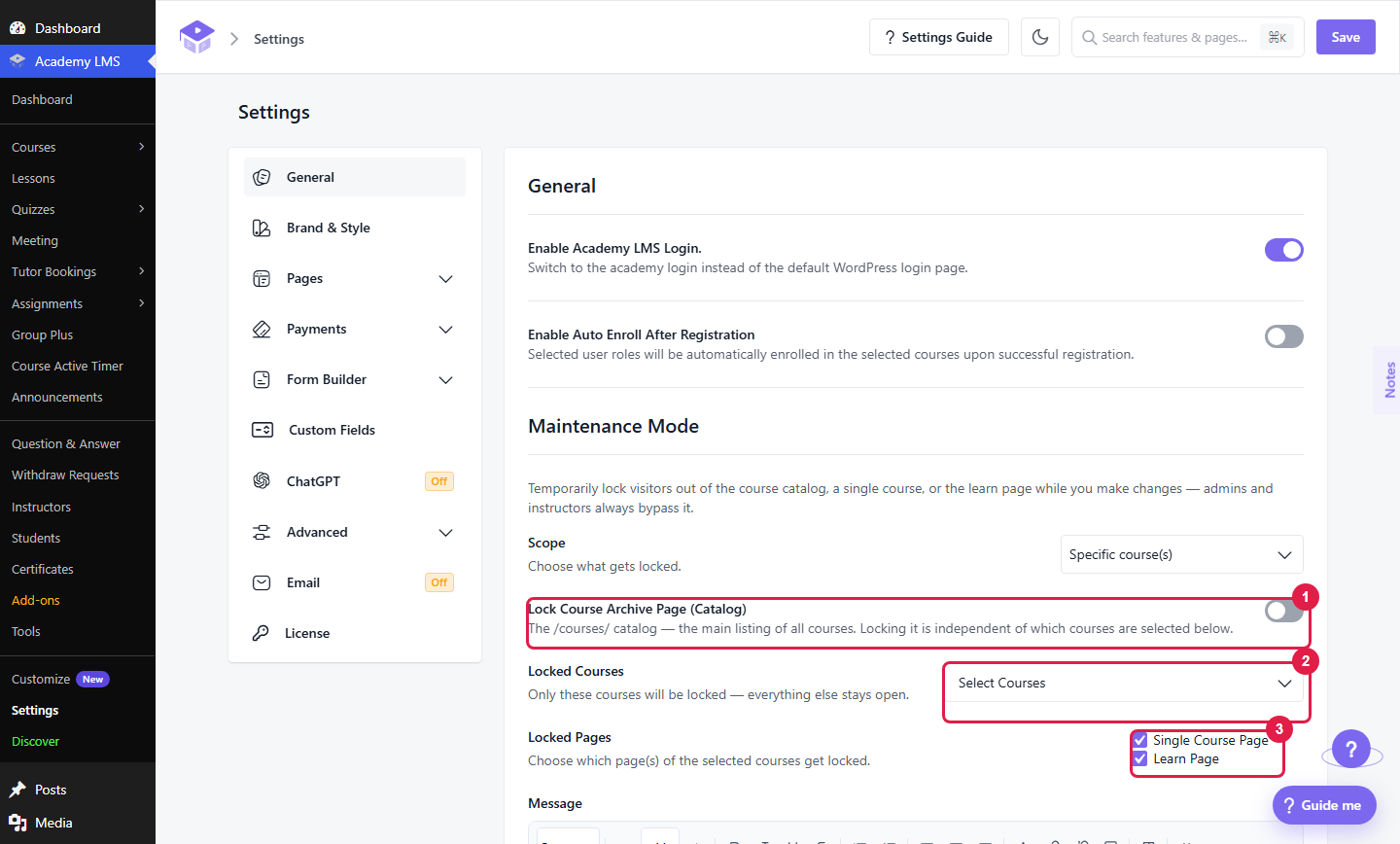Open Certificates in the sidebar menu
The width and height of the screenshot is (1400, 844).
click(43, 570)
